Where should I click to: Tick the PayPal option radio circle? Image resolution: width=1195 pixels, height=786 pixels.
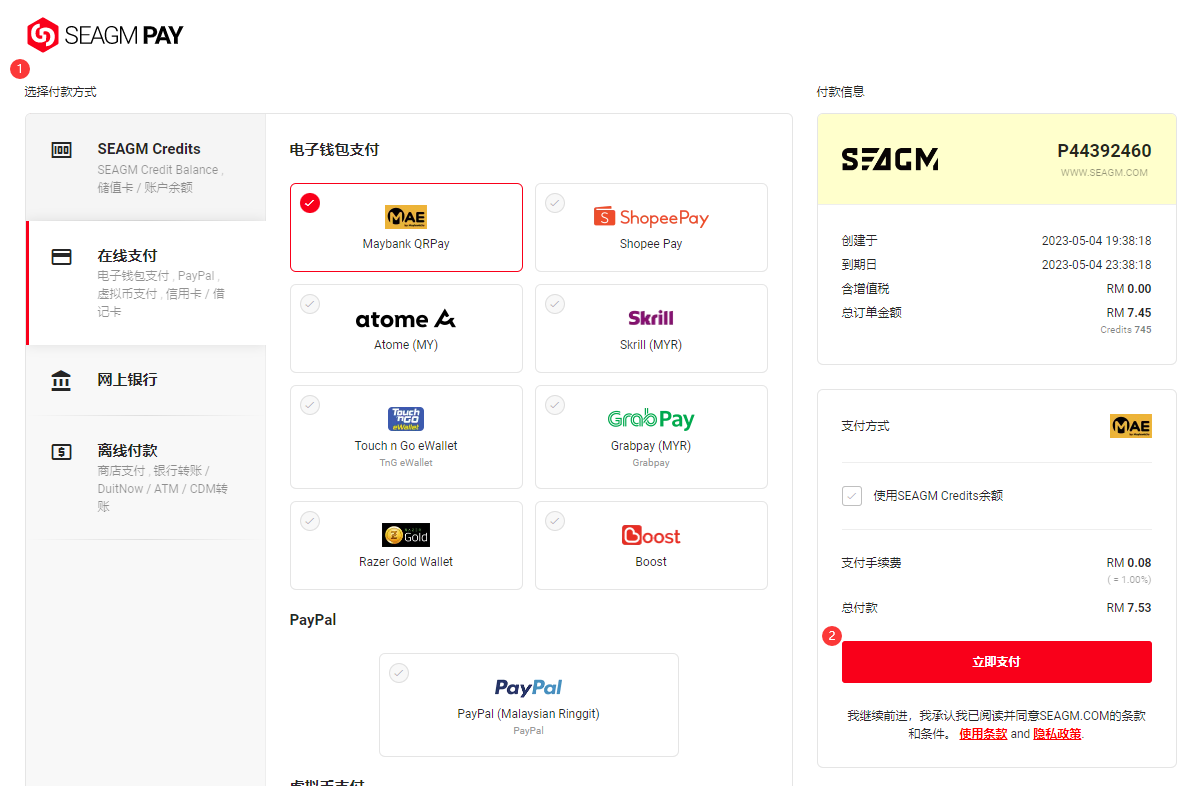(399, 673)
